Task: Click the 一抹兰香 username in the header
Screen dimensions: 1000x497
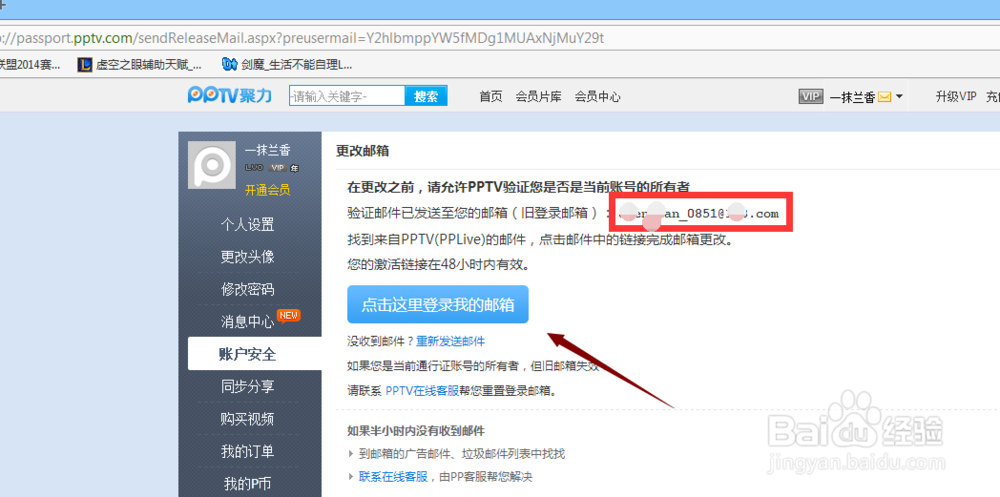Action: tap(851, 97)
